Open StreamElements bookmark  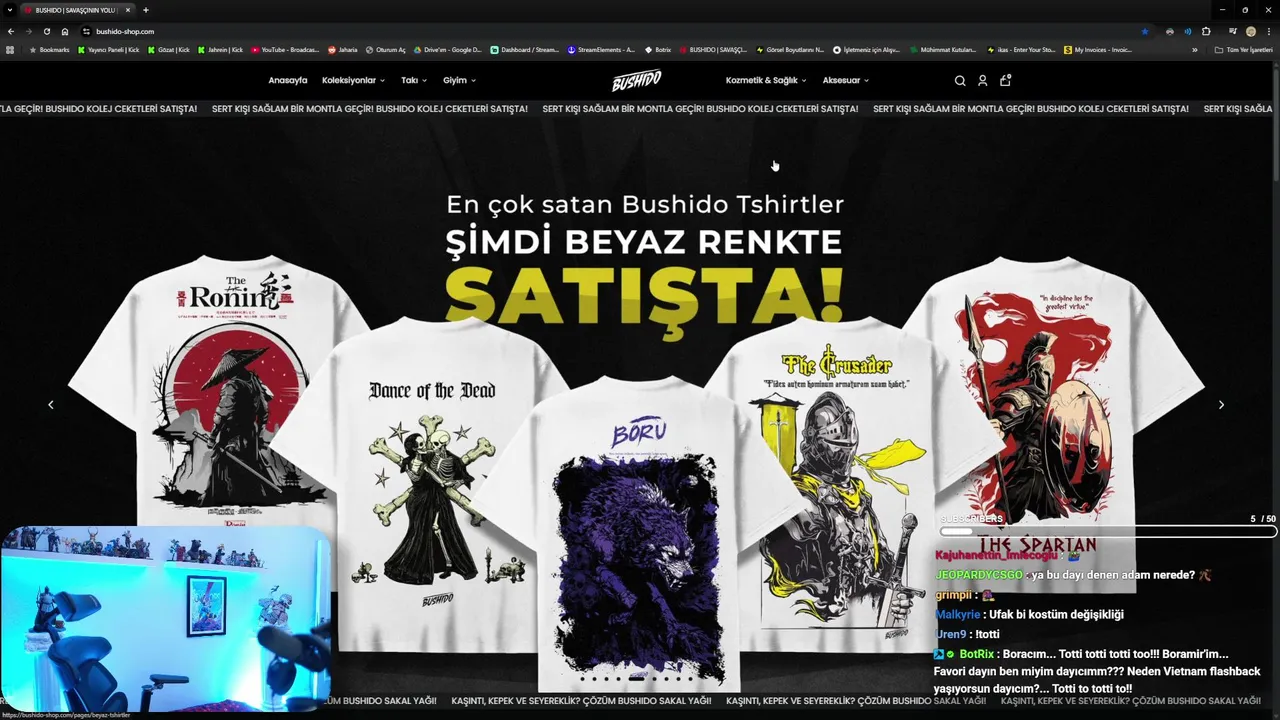600,49
